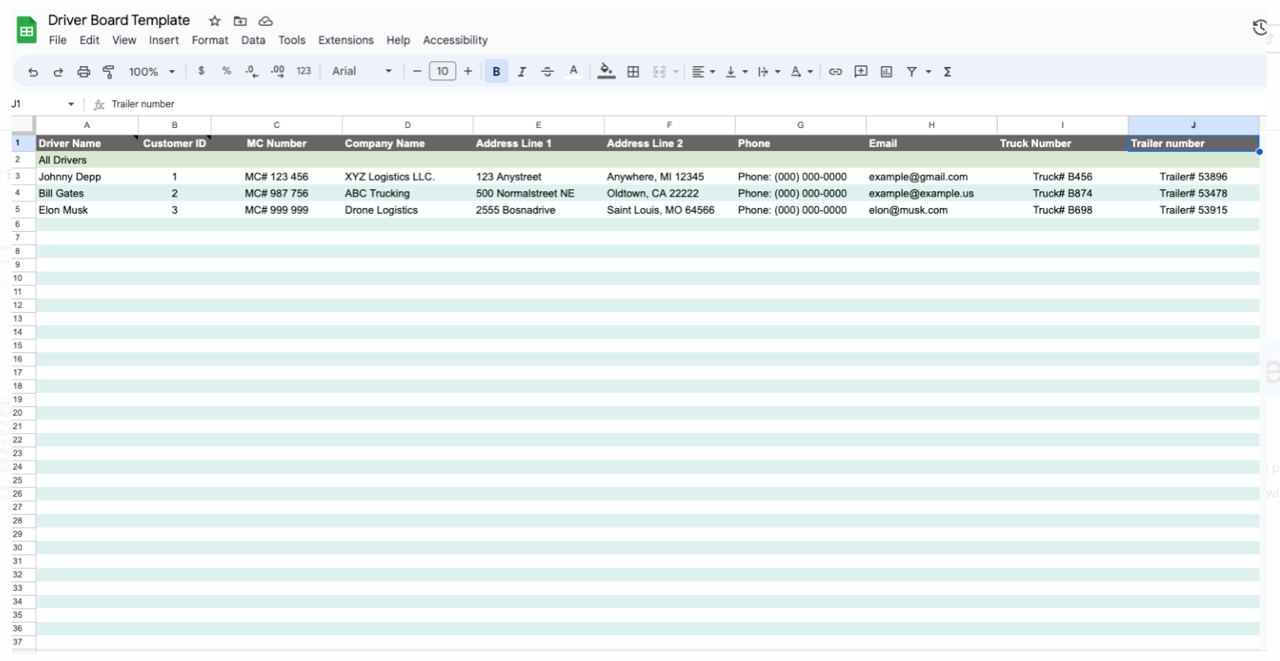Click the Insert chart icon

886,72
